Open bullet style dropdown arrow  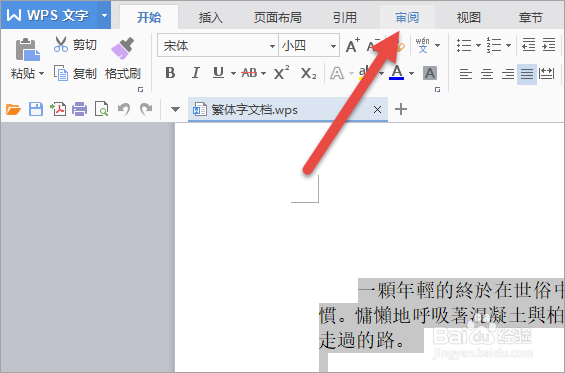478,45
